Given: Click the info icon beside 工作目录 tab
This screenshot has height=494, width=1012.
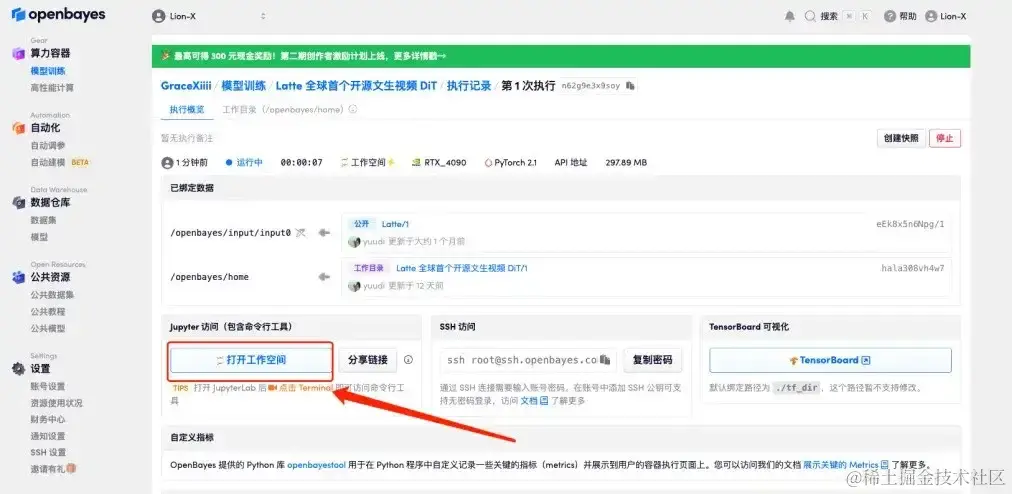Looking at the screenshot, I should (x=352, y=110).
